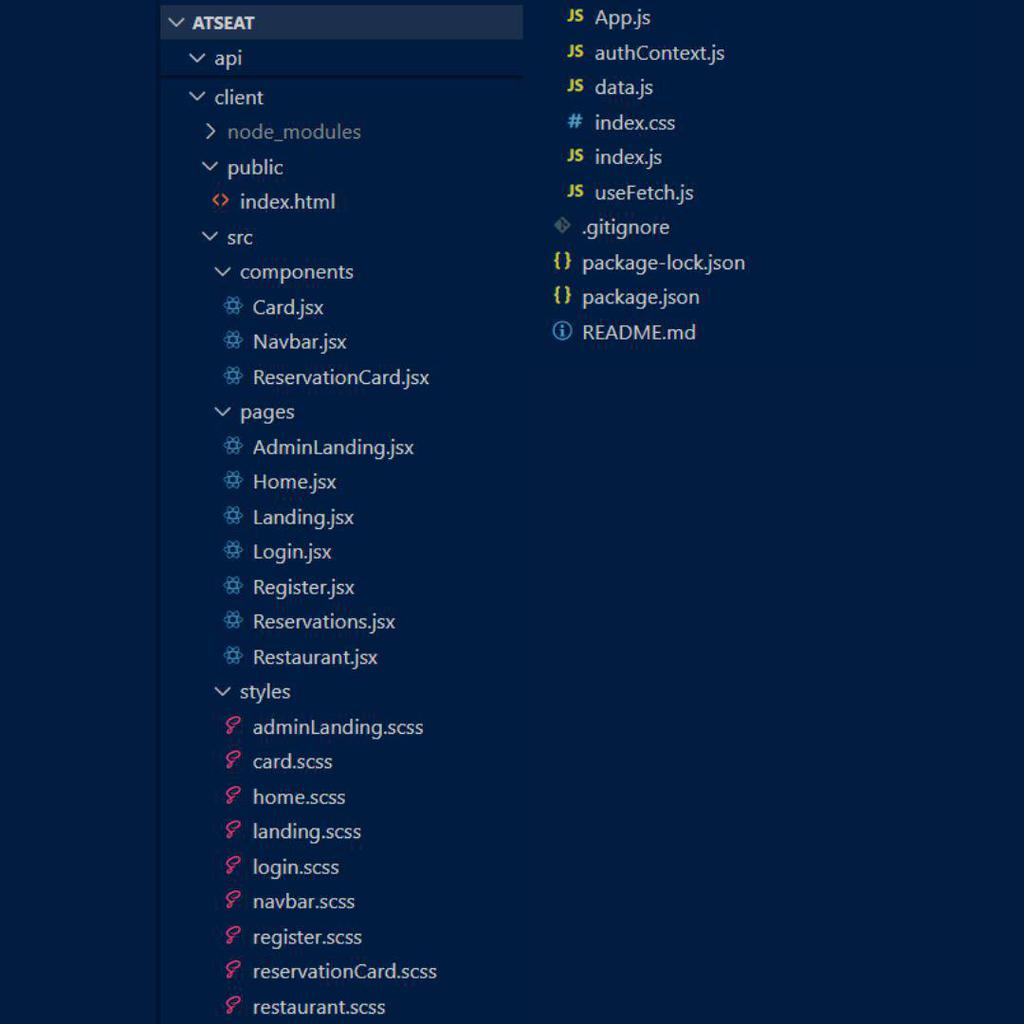Open the useFetch.js file
1024x1024 pixels.
click(x=644, y=193)
